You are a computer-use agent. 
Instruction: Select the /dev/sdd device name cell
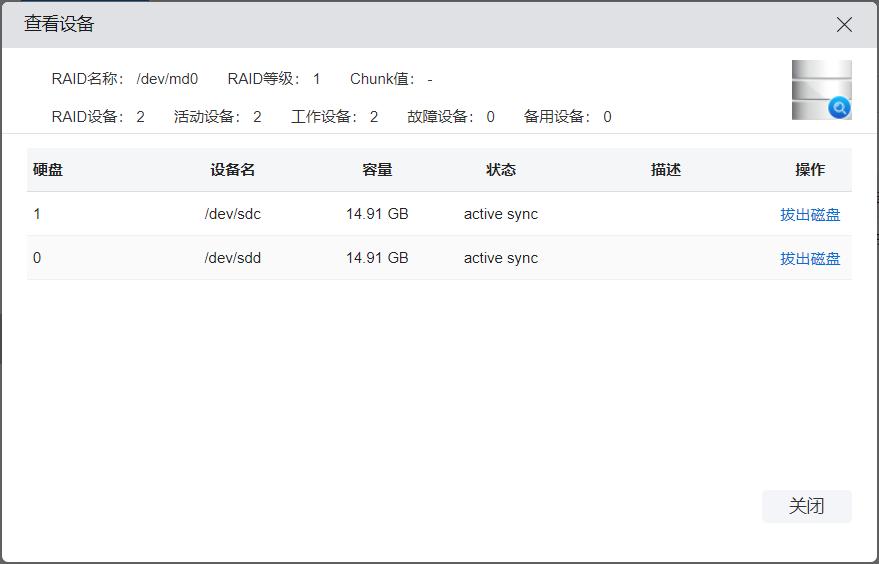(x=232, y=258)
